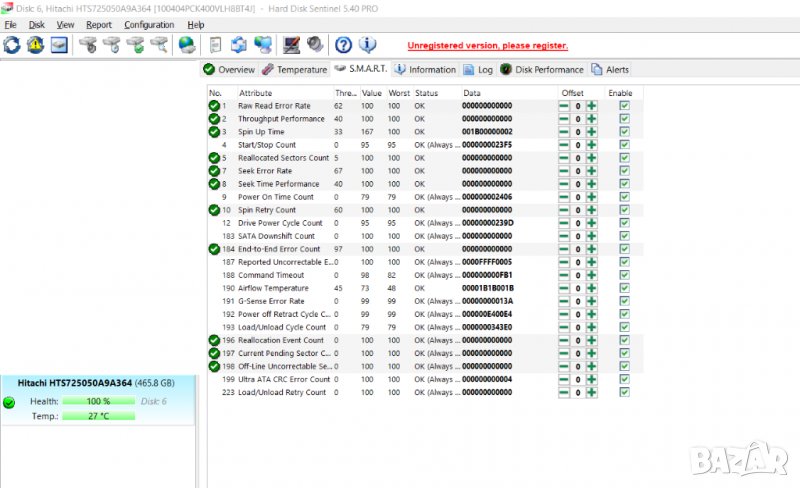800x488 pixels.
Task: Open the Report menu
Action: (99, 24)
